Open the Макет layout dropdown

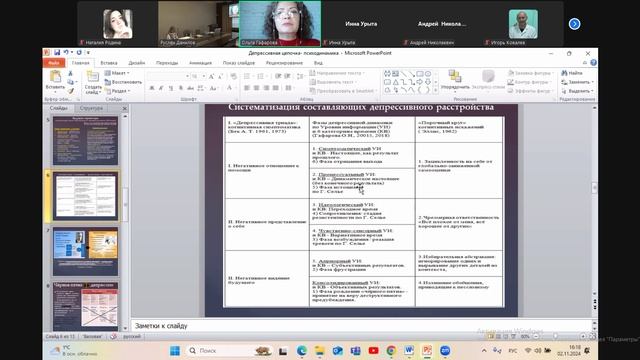[117, 73]
